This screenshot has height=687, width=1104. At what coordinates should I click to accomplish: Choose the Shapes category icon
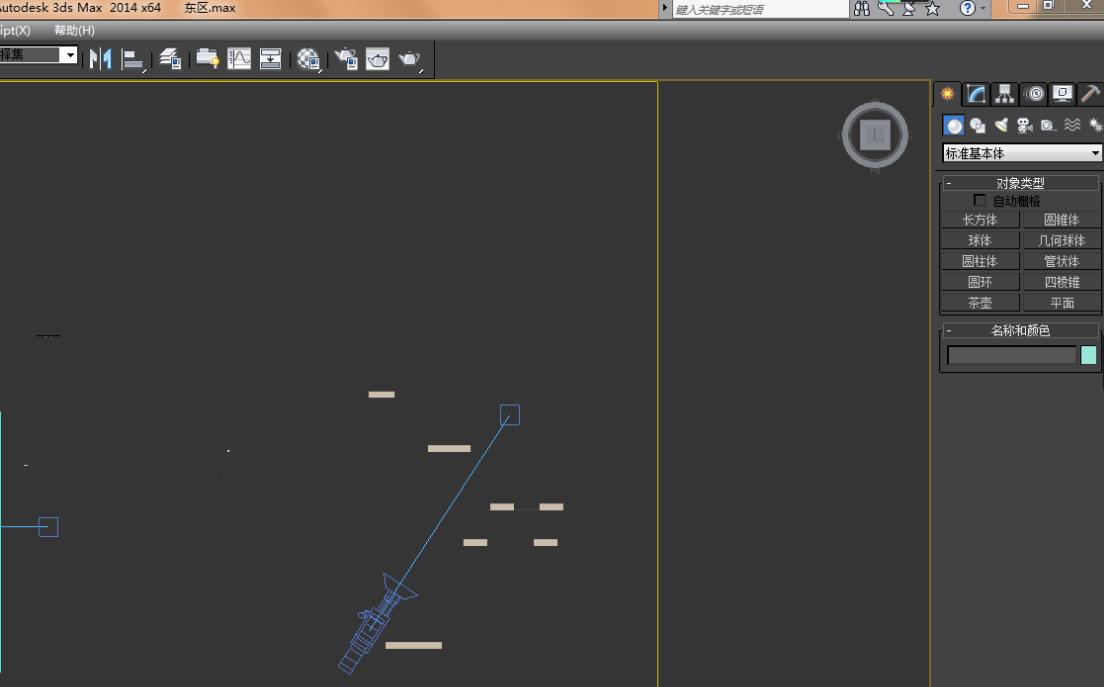pyautogui.click(x=977, y=125)
